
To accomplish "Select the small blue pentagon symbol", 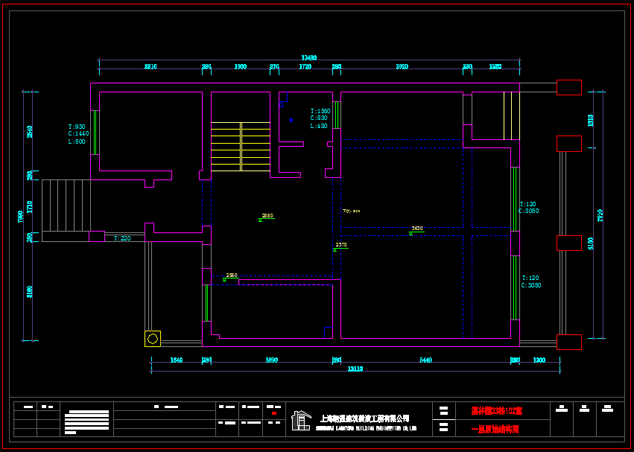I will [281, 105].
